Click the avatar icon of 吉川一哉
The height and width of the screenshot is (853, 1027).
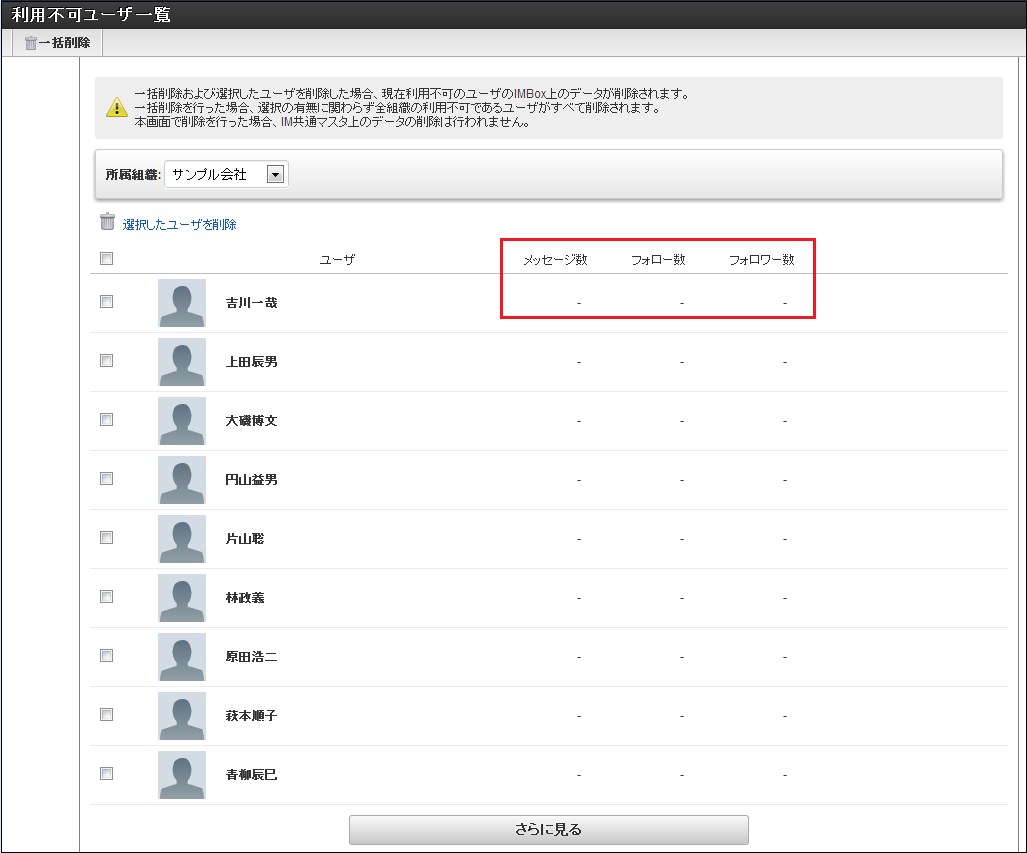182,303
